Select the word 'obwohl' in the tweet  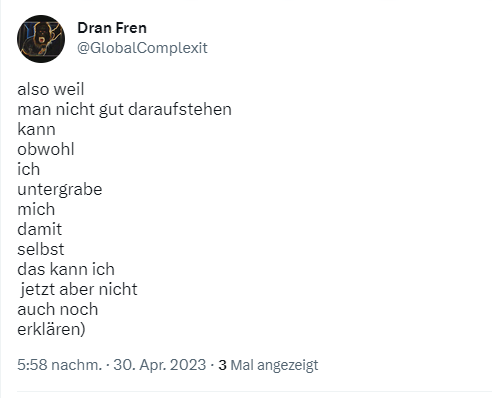tap(46, 149)
